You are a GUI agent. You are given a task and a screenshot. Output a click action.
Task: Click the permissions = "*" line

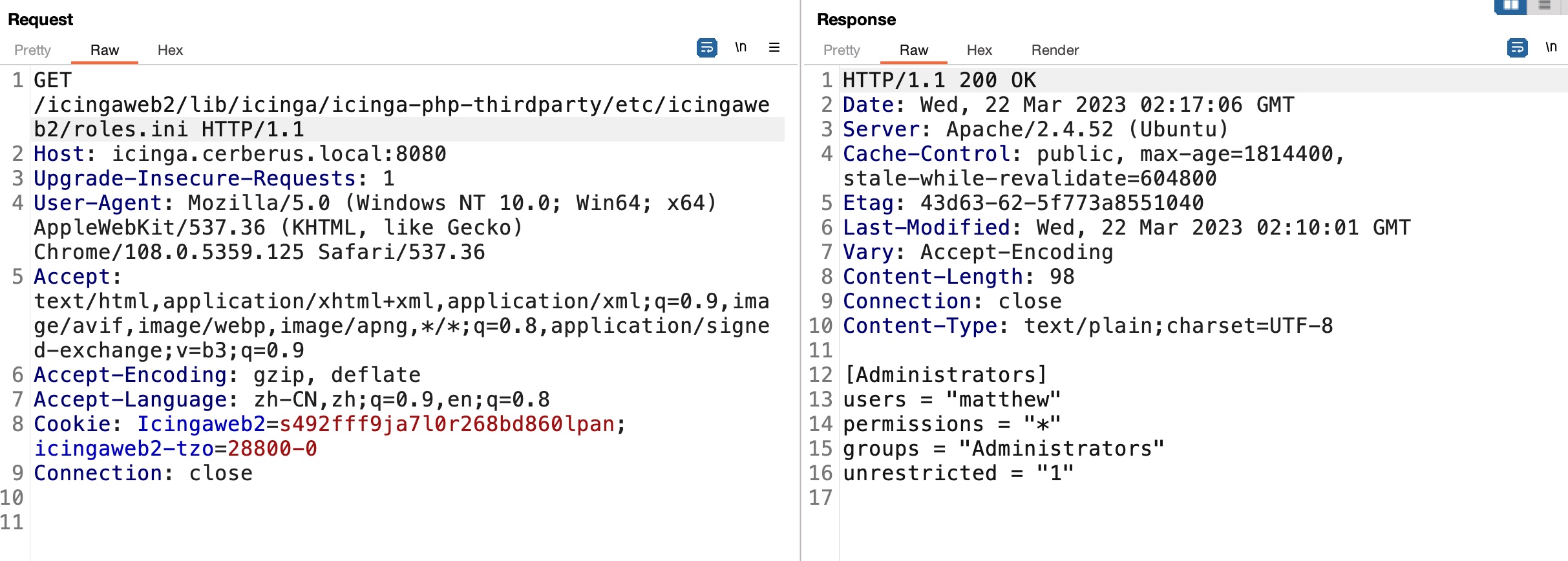tap(952, 424)
